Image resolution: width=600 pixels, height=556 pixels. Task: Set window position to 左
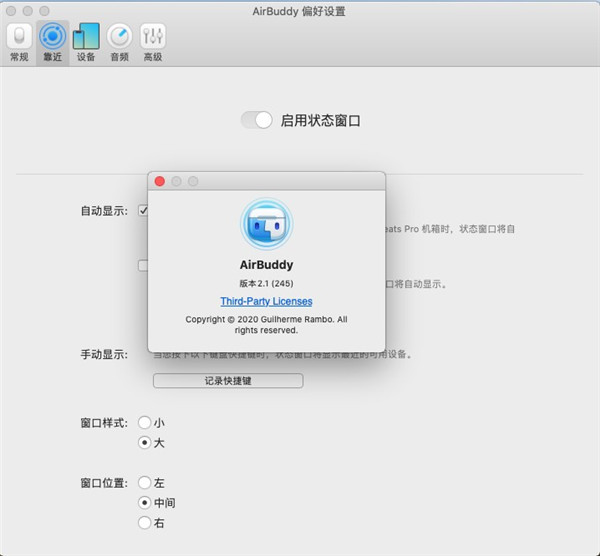pos(145,483)
